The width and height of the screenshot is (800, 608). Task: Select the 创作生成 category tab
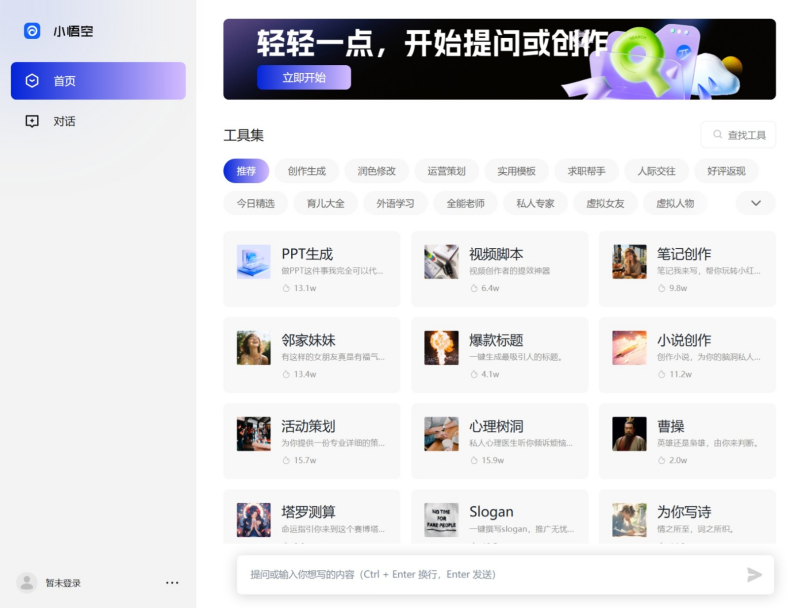click(x=307, y=171)
